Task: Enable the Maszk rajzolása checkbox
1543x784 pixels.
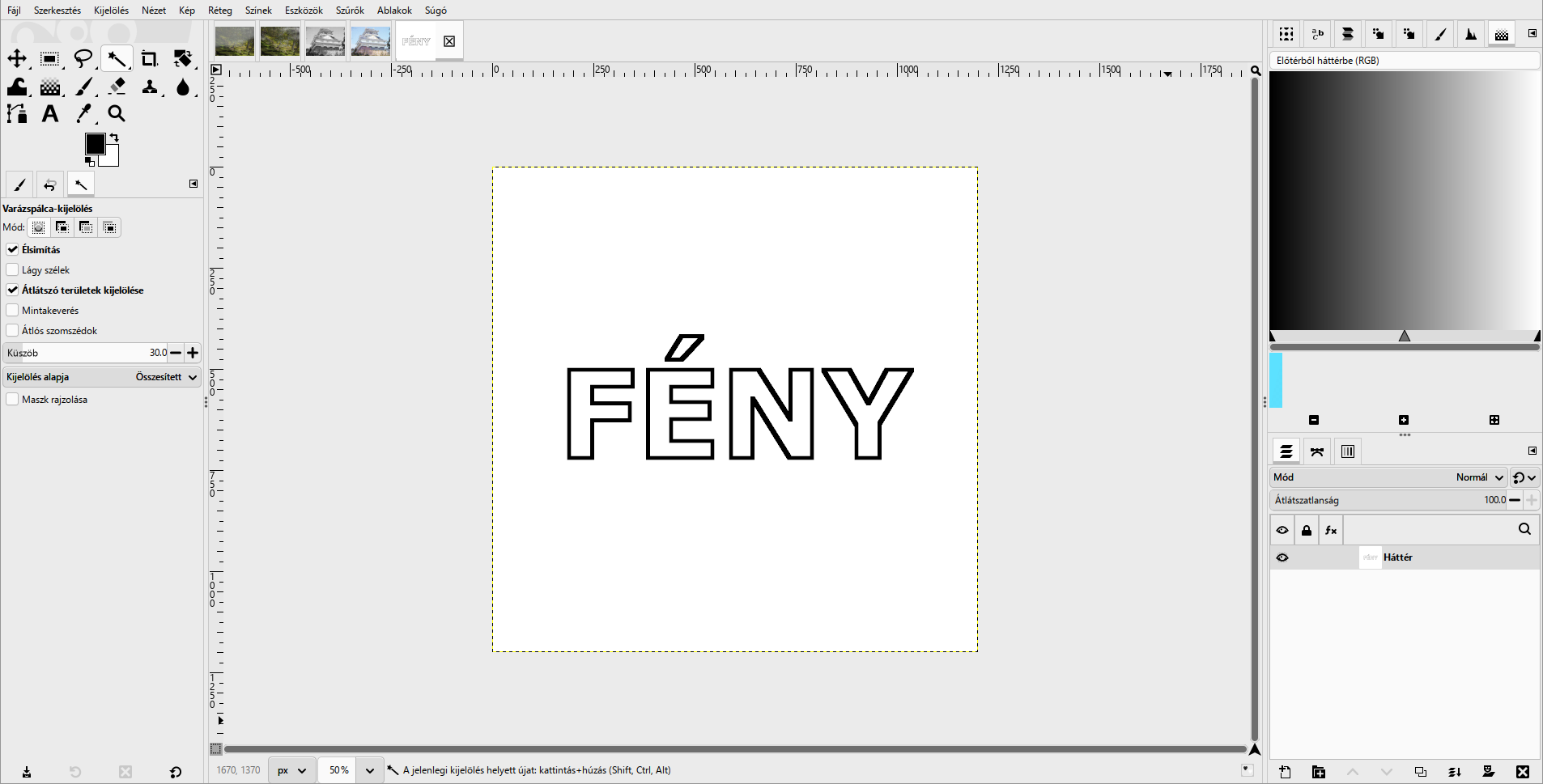Action: tap(12, 399)
